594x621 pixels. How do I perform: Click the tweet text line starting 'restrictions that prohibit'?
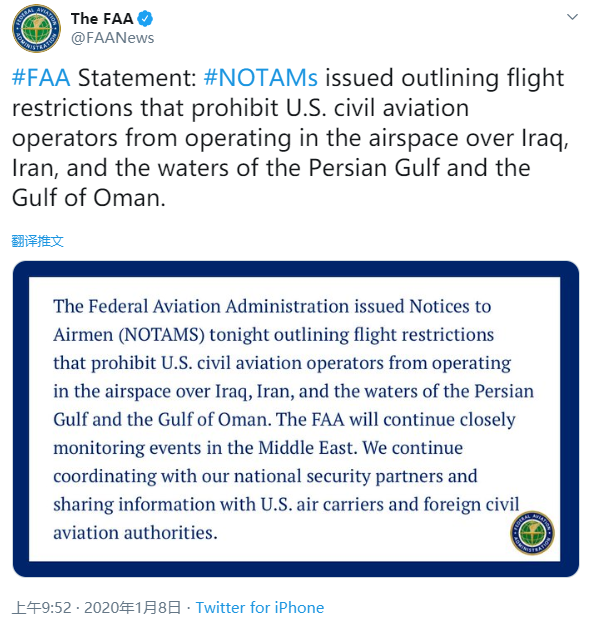pyautogui.click(x=240, y=108)
